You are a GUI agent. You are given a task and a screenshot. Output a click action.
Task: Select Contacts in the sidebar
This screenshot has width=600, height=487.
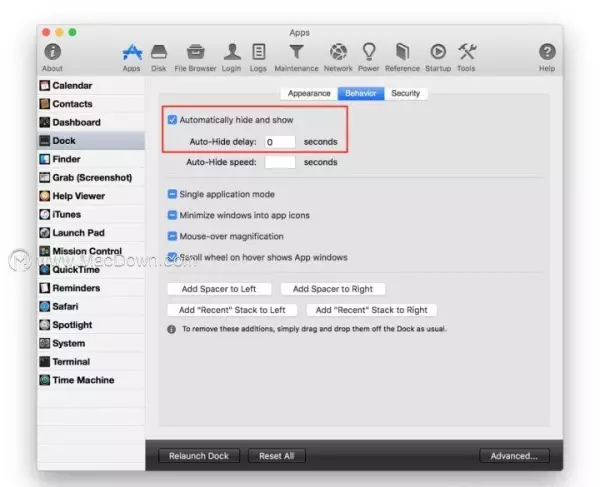[x=91, y=104]
